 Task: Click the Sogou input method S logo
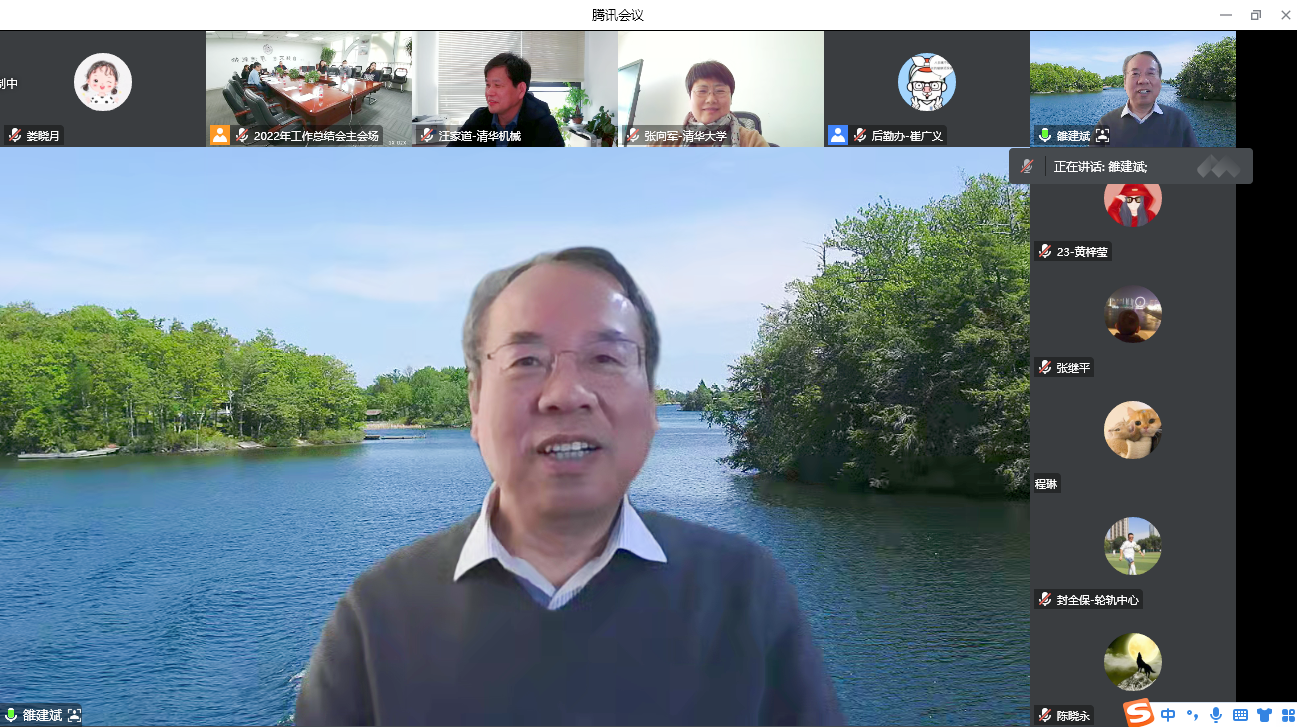coord(1138,713)
